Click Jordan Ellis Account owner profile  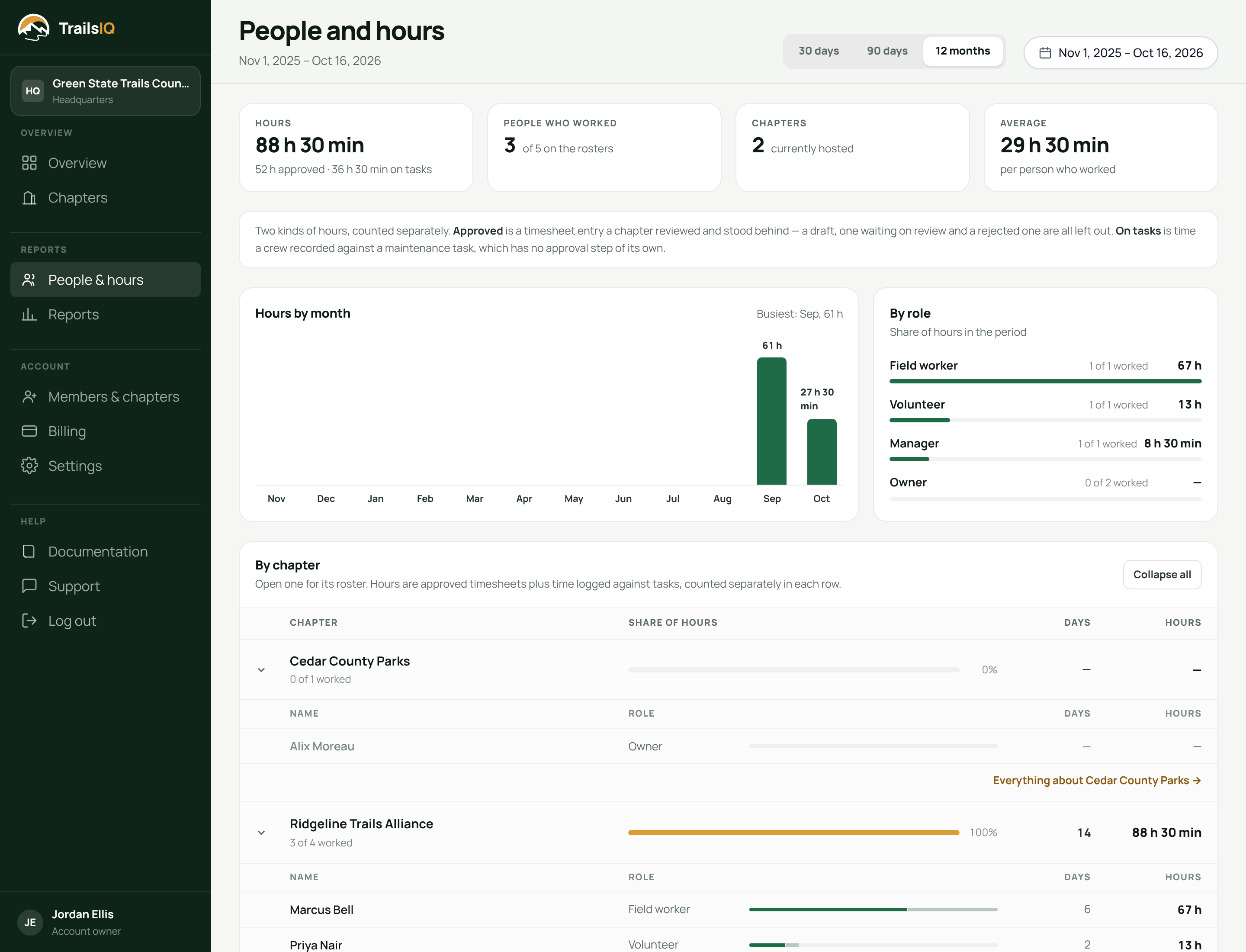pyautogui.click(x=106, y=922)
